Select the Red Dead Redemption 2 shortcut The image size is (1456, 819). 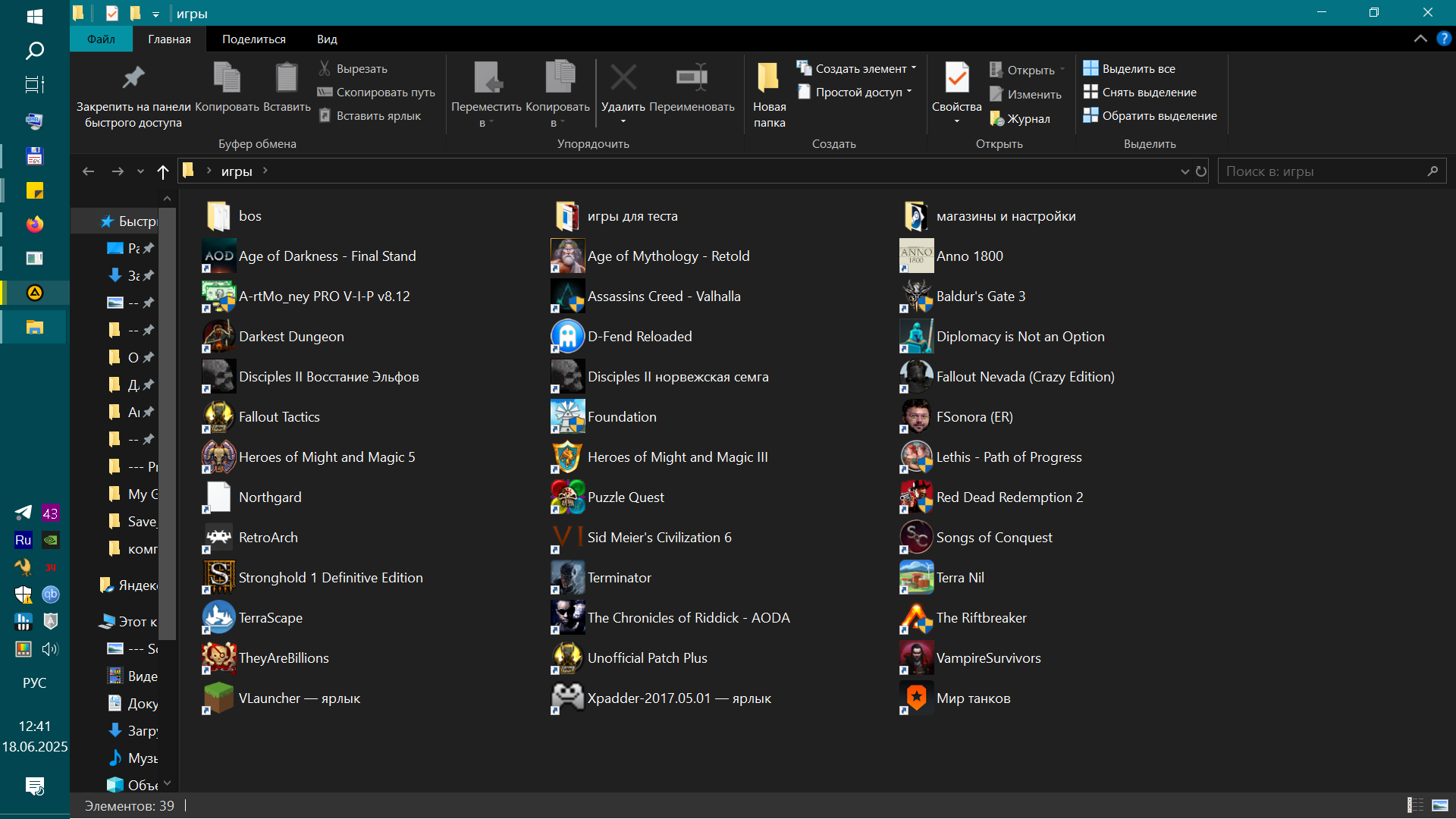click(x=1009, y=497)
